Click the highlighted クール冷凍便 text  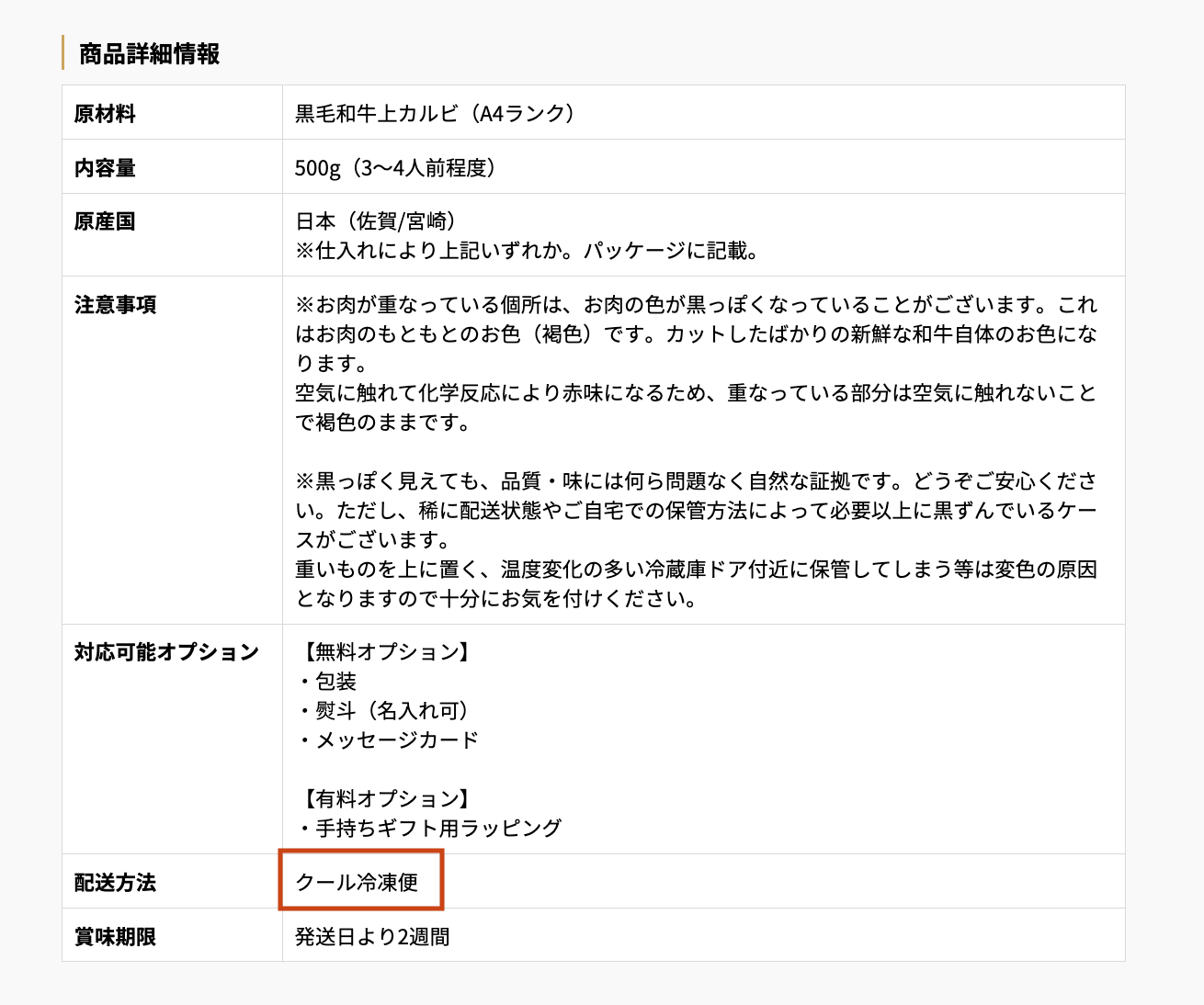[x=358, y=881]
